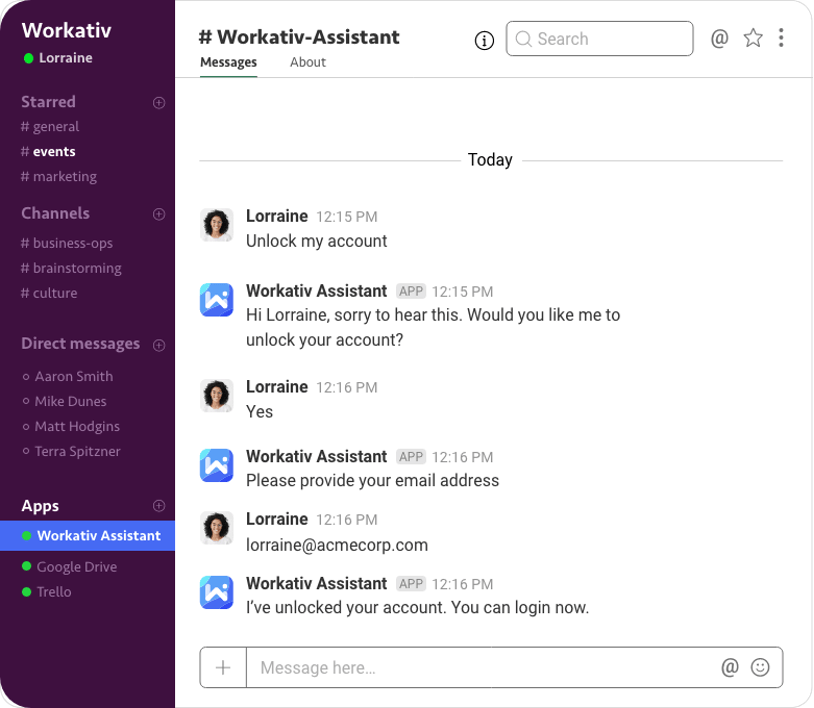
Task: Expand the Channels section with its plus icon
Action: (158, 213)
